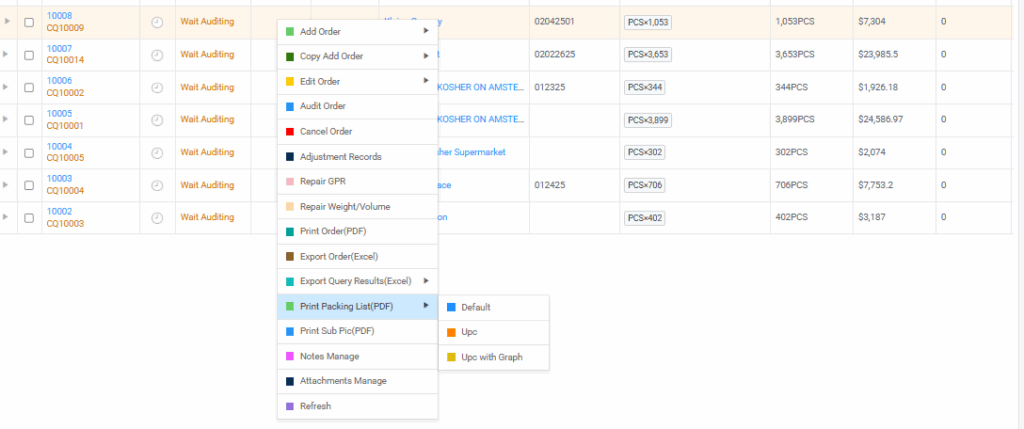Open the Add Order submenu arrow

(x=426, y=31)
